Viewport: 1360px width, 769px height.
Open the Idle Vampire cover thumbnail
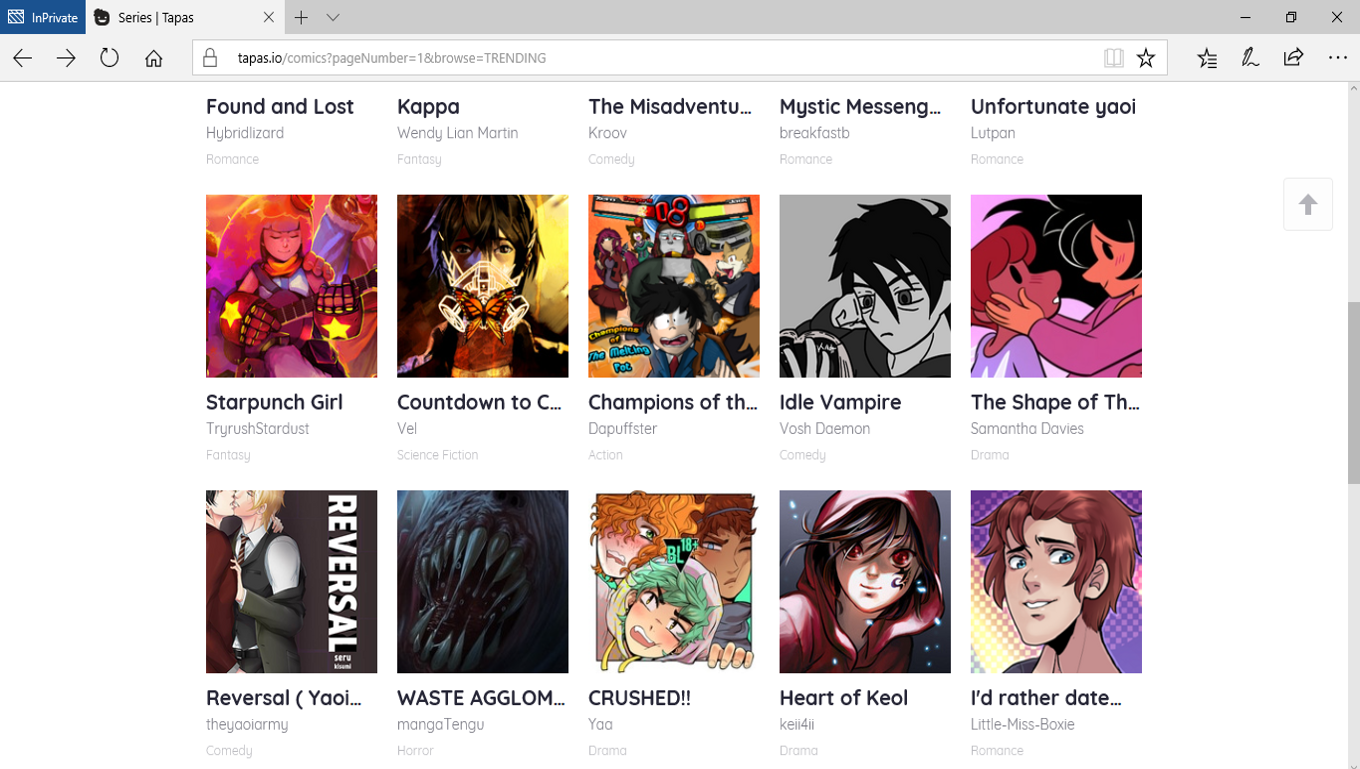[x=865, y=286]
